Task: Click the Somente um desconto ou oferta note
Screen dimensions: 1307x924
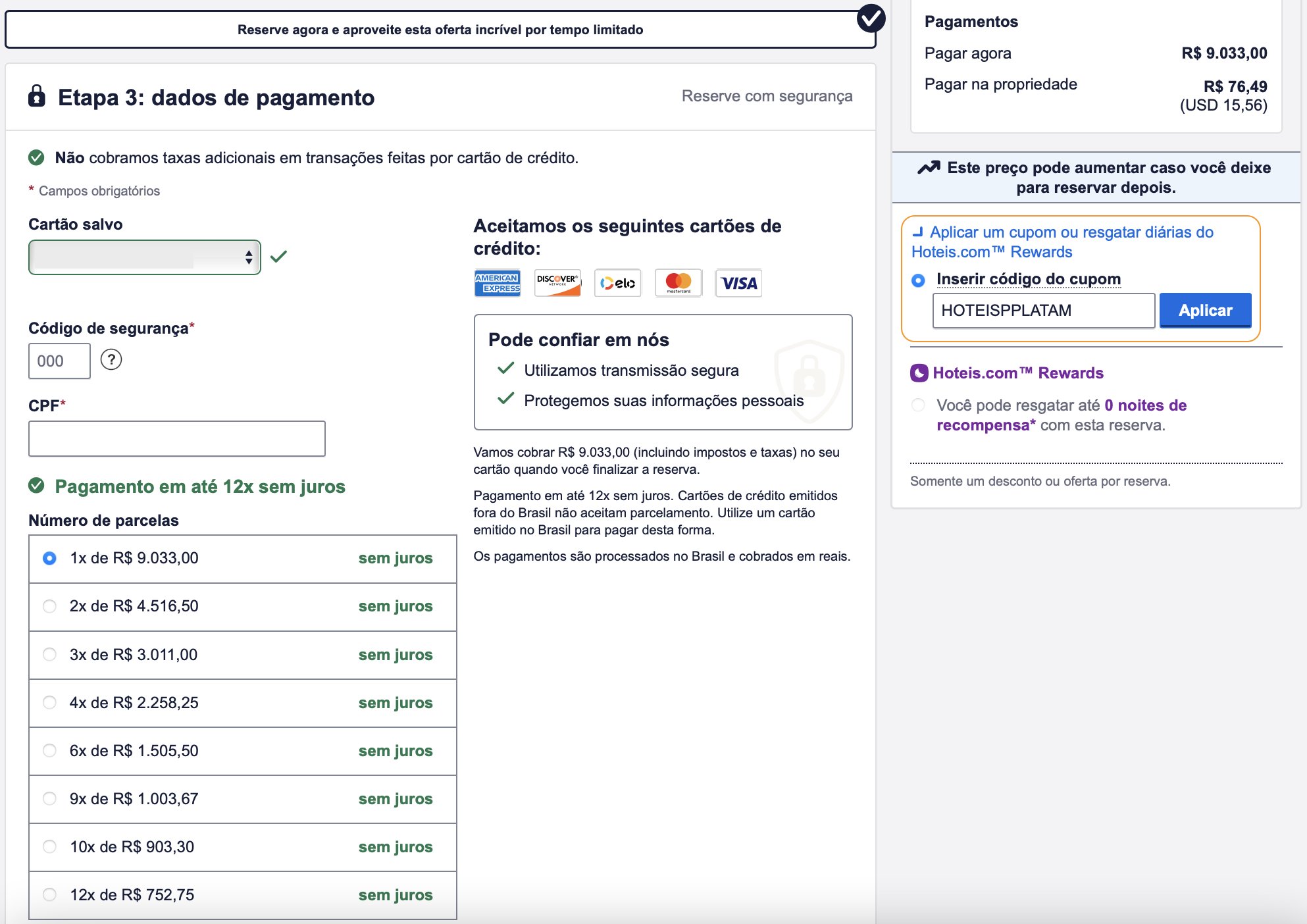Action: click(1040, 481)
